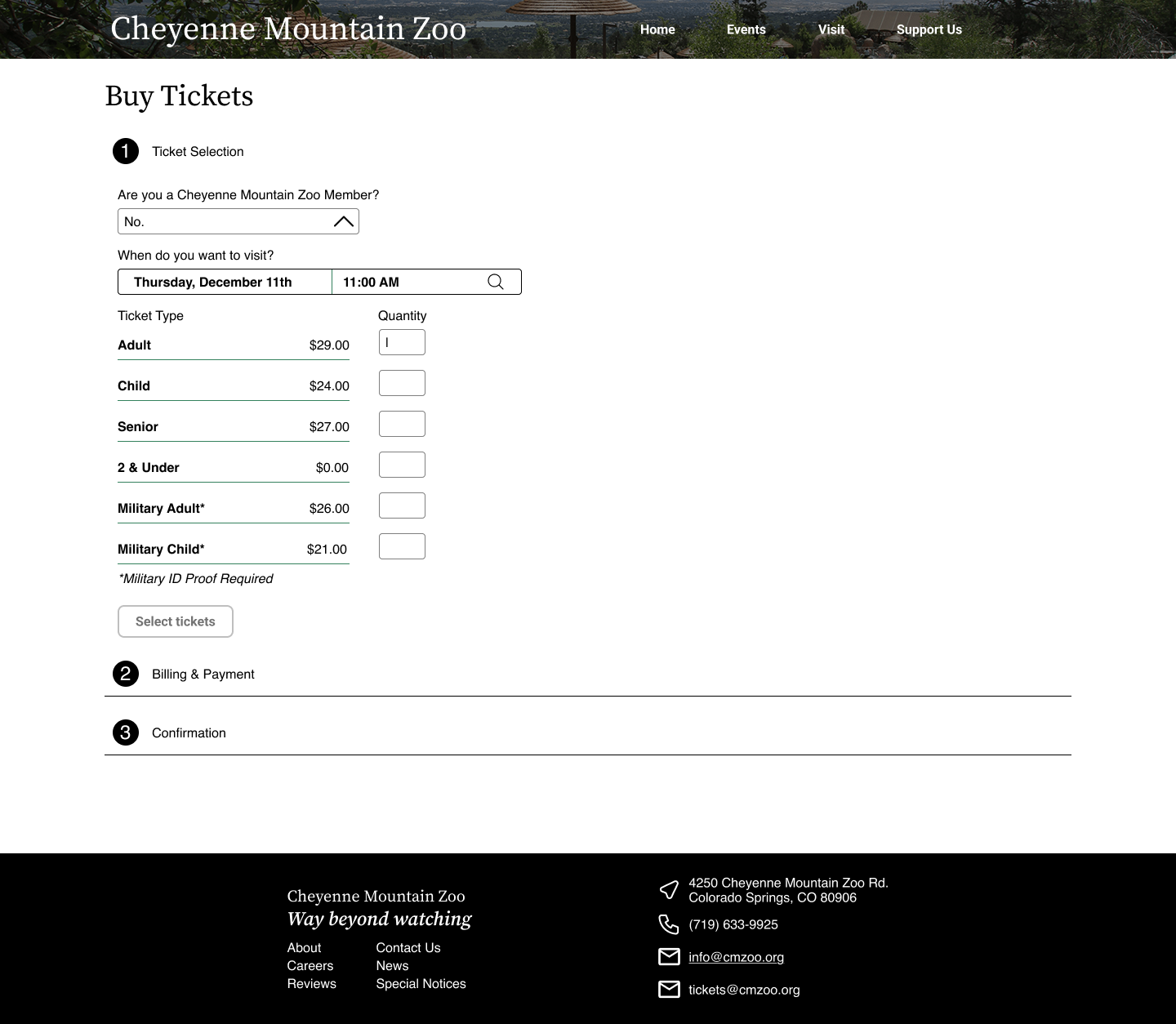The image size is (1176, 1024).
Task: Focus the Adult ticket quantity field
Action: tap(402, 342)
